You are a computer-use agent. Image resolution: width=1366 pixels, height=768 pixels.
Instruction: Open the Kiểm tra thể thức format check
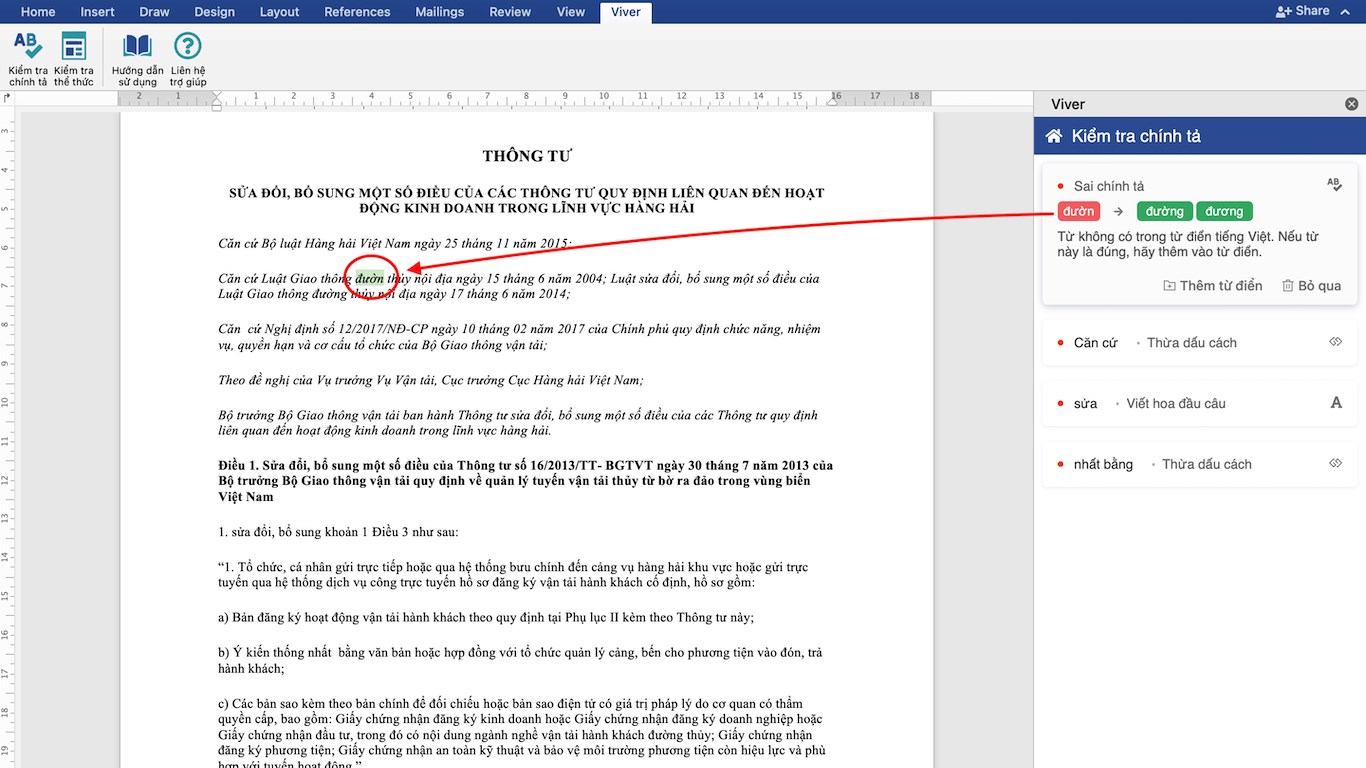[74, 59]
